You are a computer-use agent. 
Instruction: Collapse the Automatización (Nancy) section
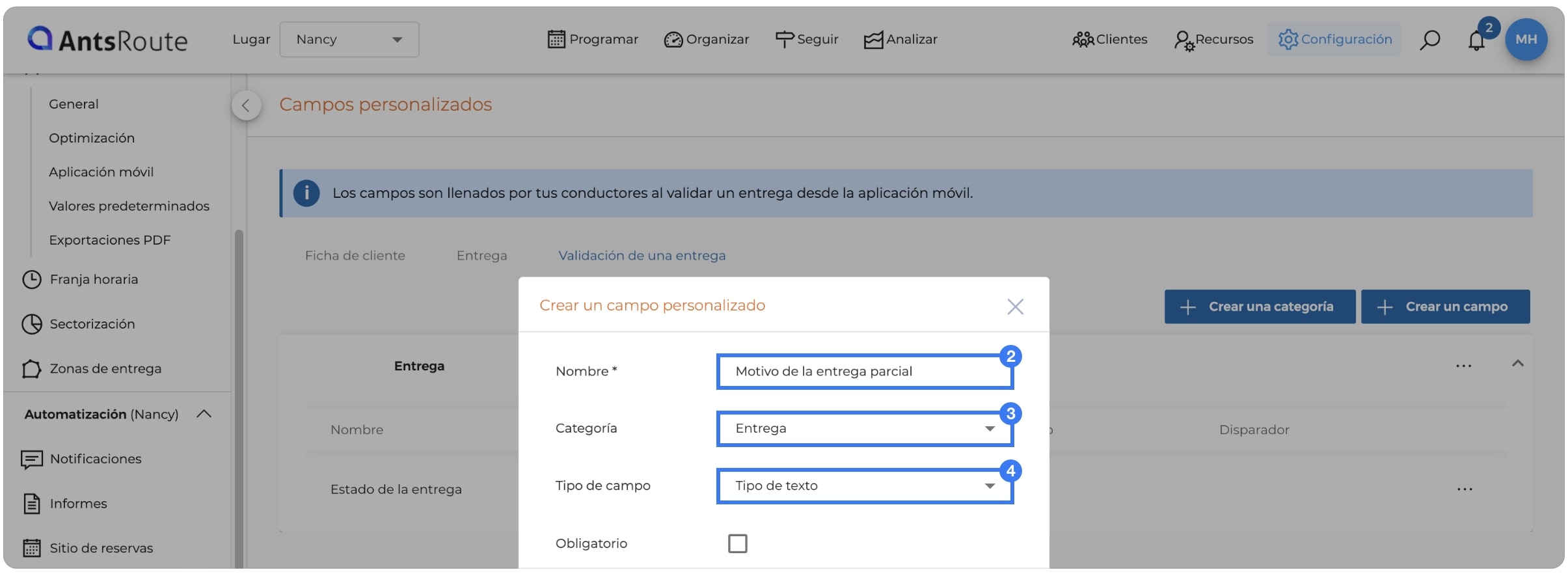click(204, 414)
